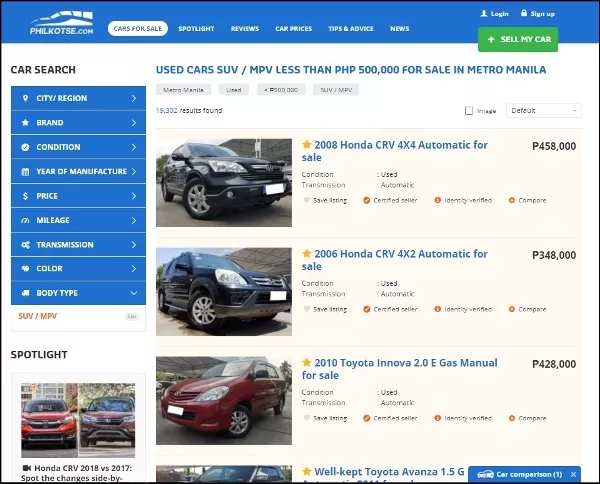The height and width of the screenshot is (484, 600).
Task: Click the star icon beside 2008 Honda CRV
Action: coord(307,144)
